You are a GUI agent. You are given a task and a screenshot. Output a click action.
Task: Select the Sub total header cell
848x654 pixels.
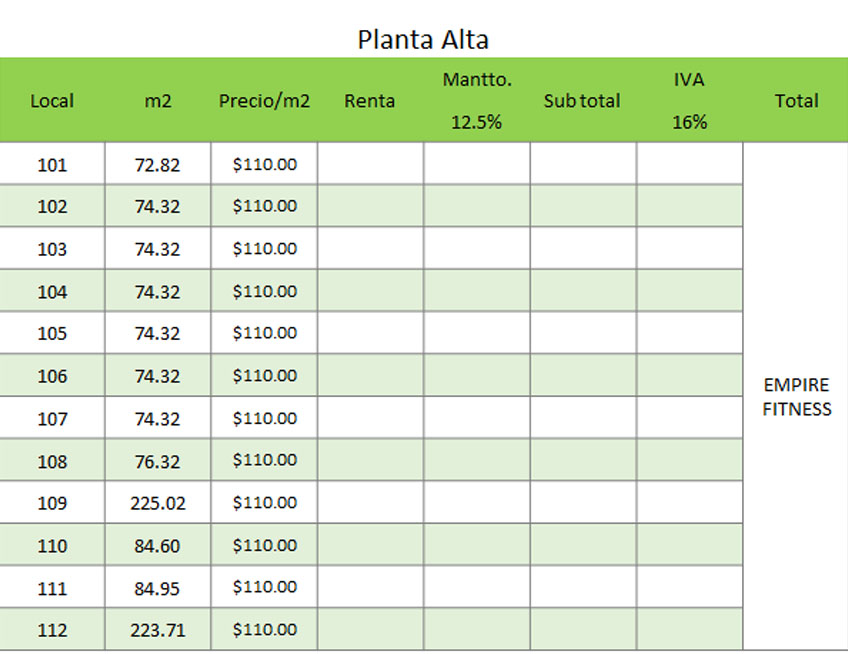click(x=582, y=101)
